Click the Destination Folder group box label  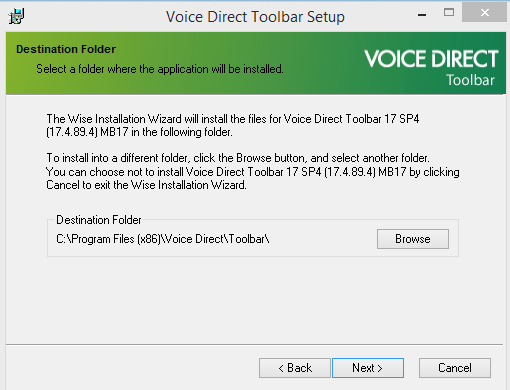(x=99, y=220)
